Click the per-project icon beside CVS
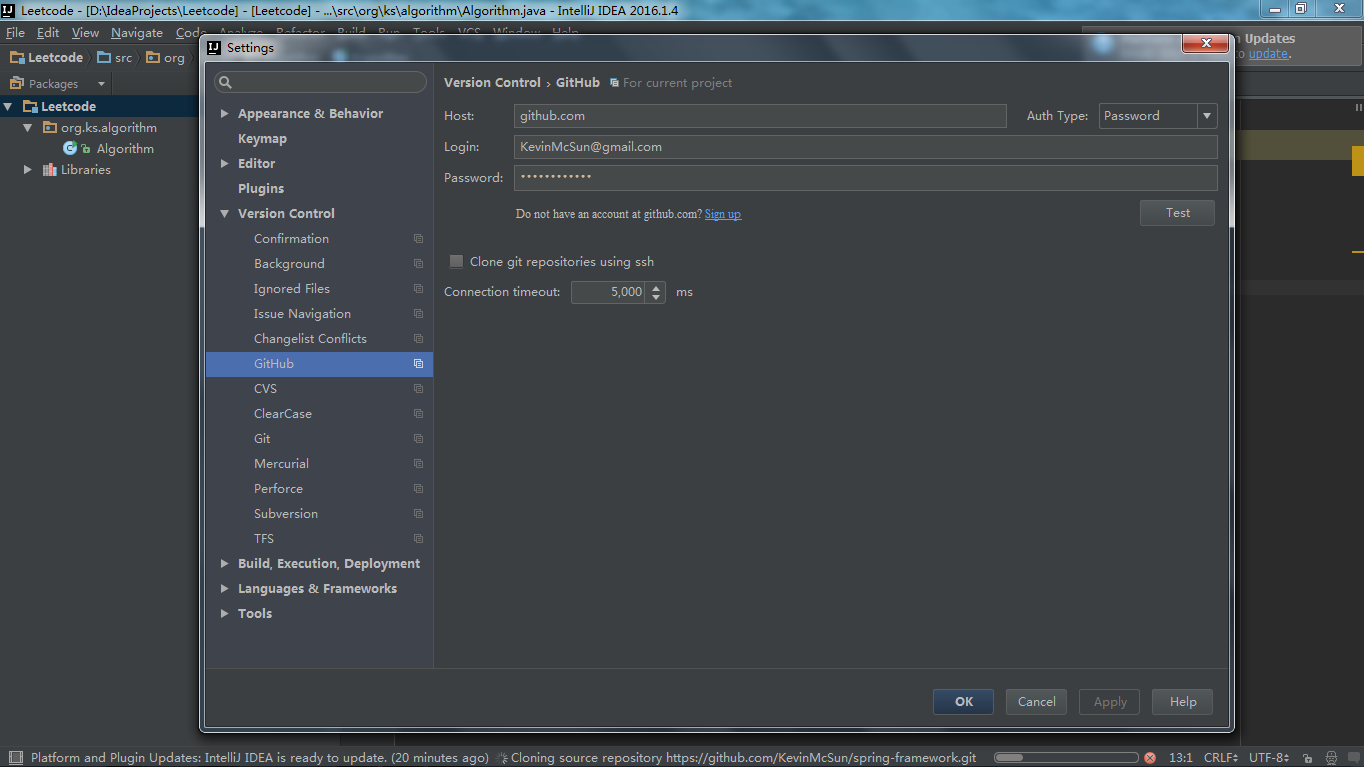The width and height of the screenshot is (1364, 767). click(419, 389)
